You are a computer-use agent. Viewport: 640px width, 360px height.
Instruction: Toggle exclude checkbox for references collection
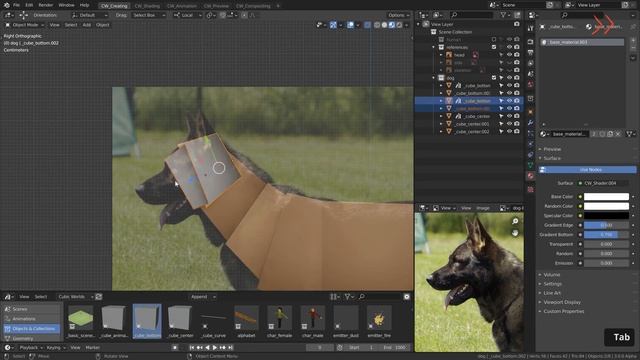494,47
